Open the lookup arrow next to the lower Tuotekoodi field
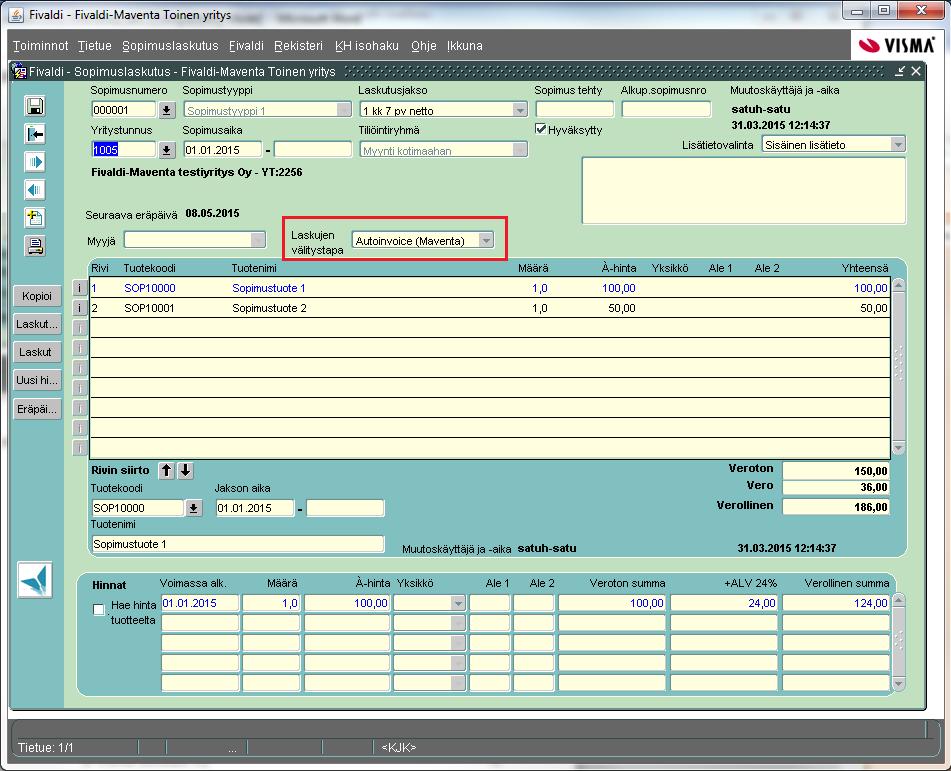Image resolution: width=951 pixels, height=771 pixels. (x=193, y=508)
